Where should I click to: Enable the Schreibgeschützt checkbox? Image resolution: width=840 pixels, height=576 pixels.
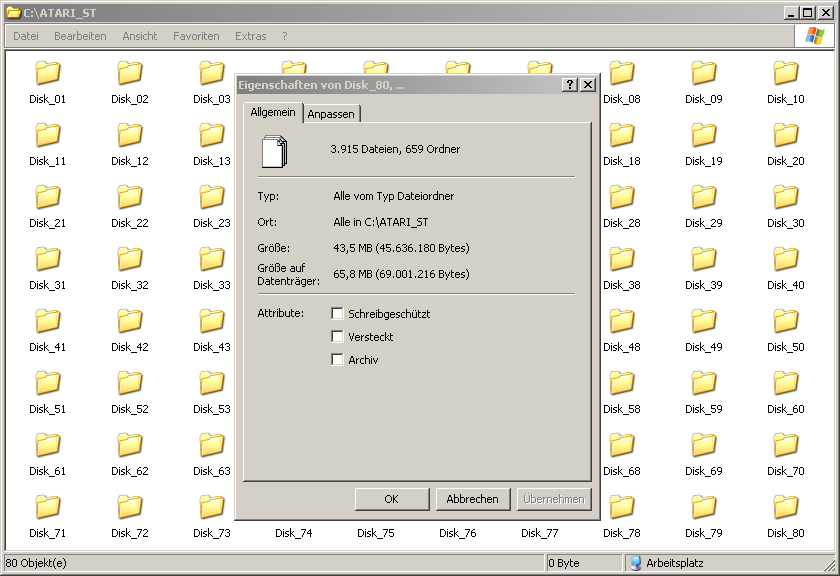(337, 313)
